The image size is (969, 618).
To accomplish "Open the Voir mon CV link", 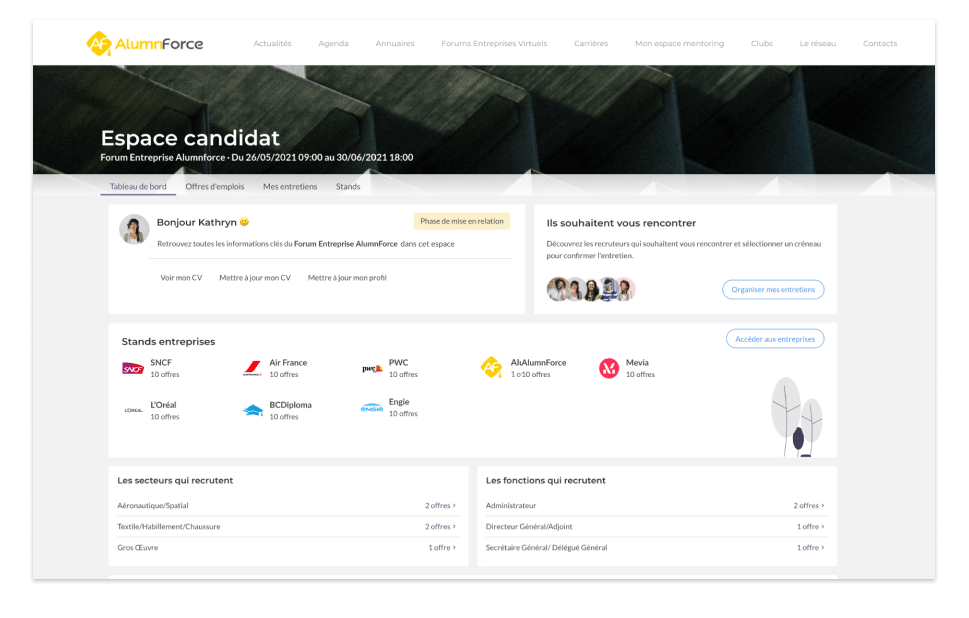I will pos(181,278).
